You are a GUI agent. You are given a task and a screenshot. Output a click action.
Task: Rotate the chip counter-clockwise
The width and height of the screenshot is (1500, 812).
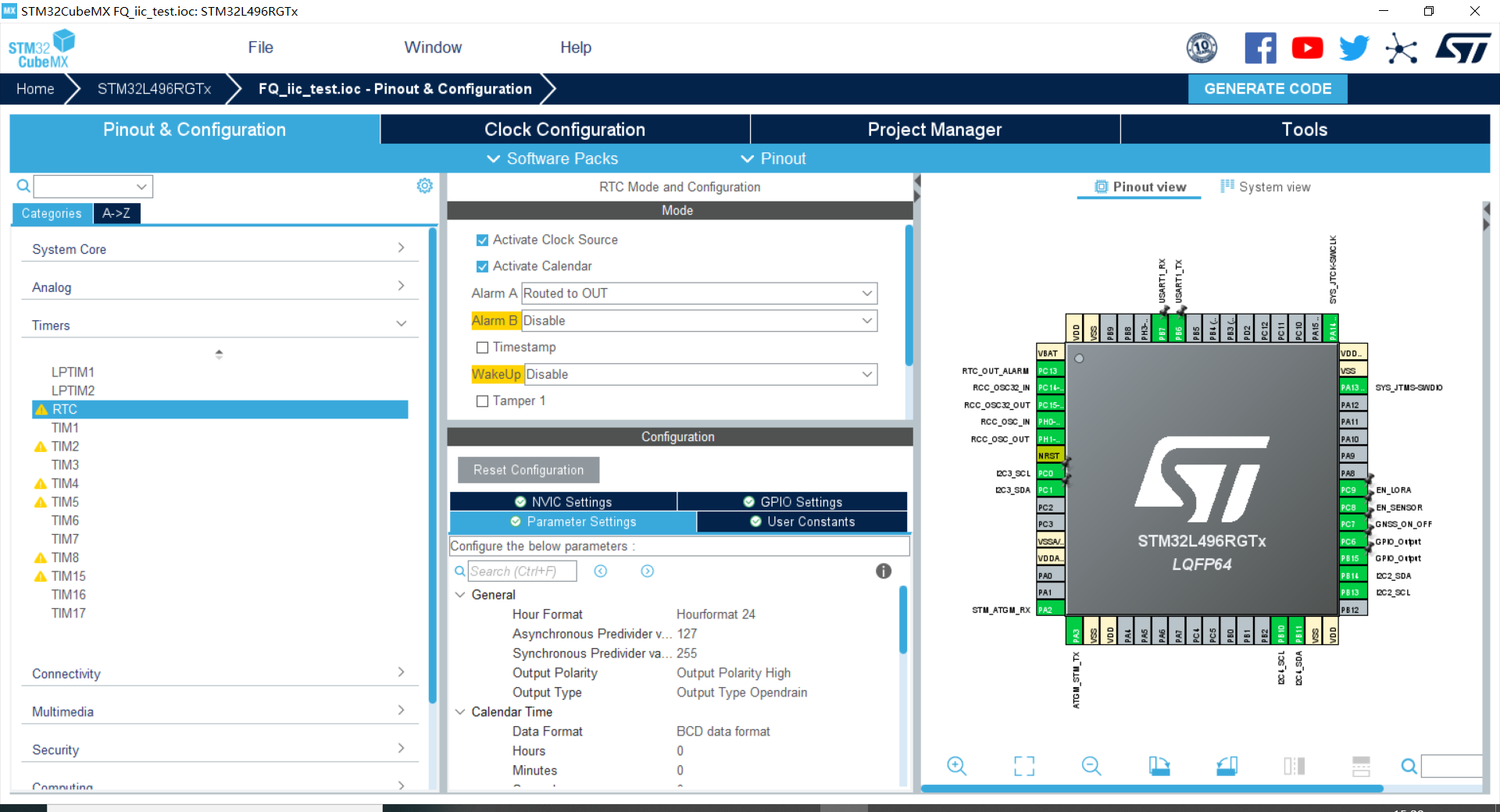[x=1227, y=766]
